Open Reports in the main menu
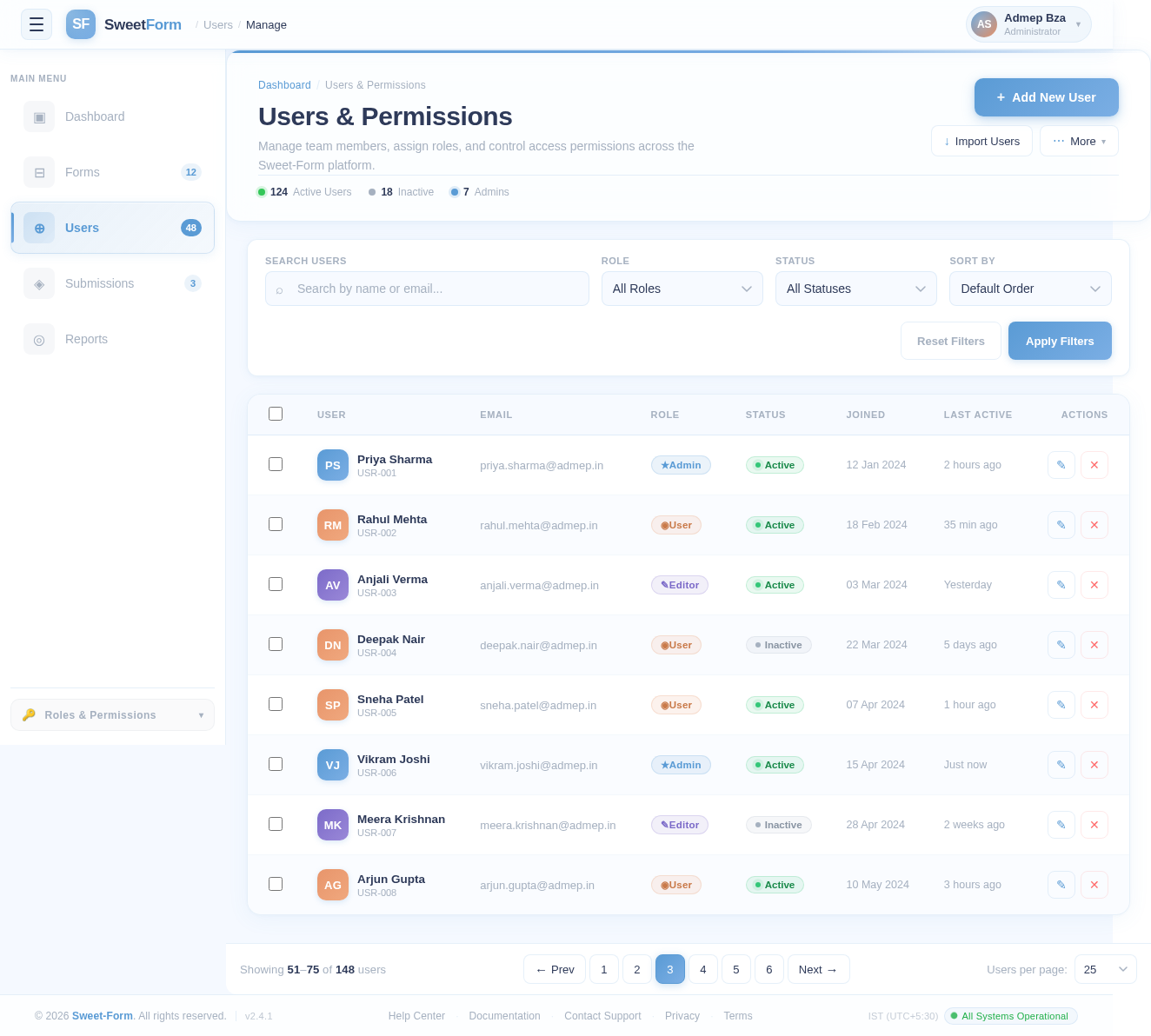Screen dimensions: 1151x1036 [112, 339]
